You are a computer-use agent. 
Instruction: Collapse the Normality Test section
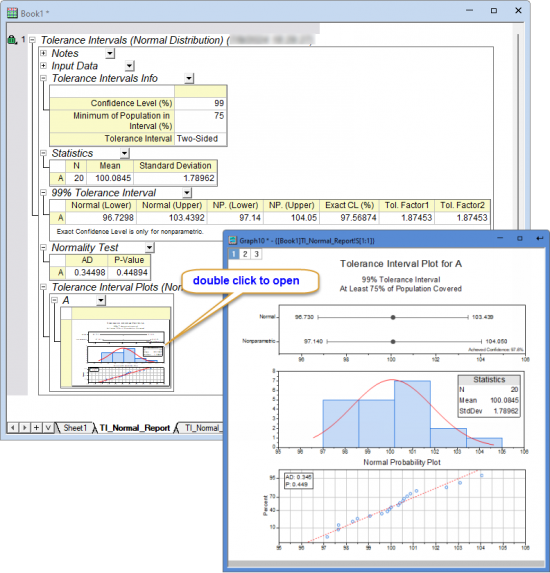(43, 247)
